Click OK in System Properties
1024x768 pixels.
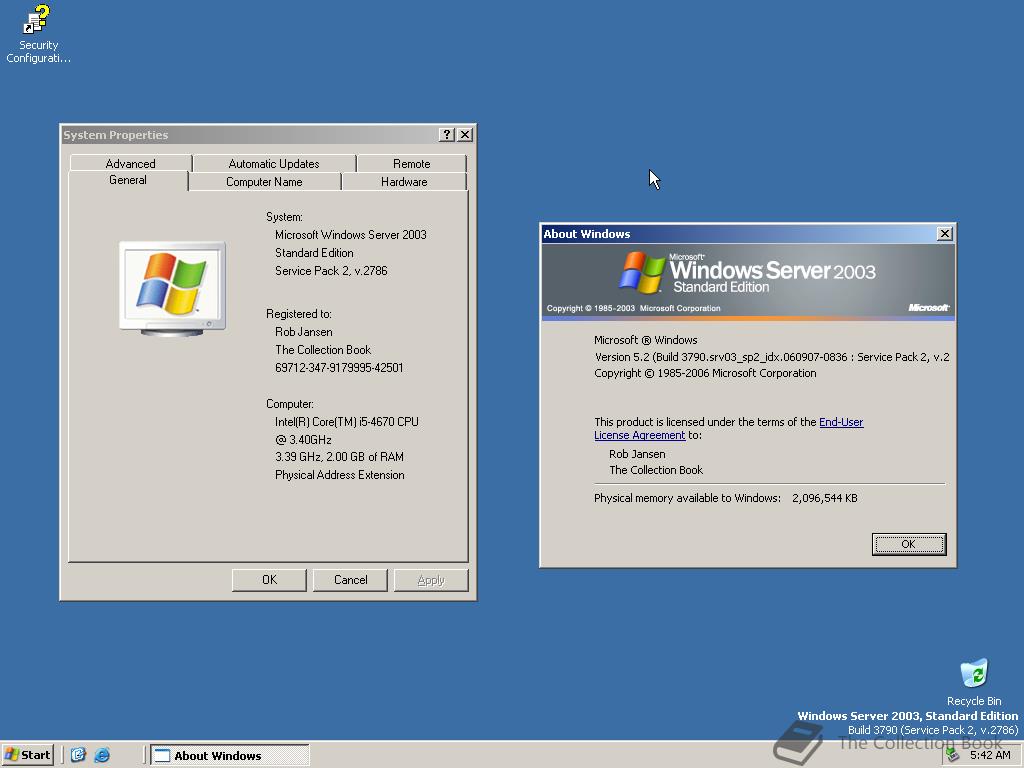(269, 580)
